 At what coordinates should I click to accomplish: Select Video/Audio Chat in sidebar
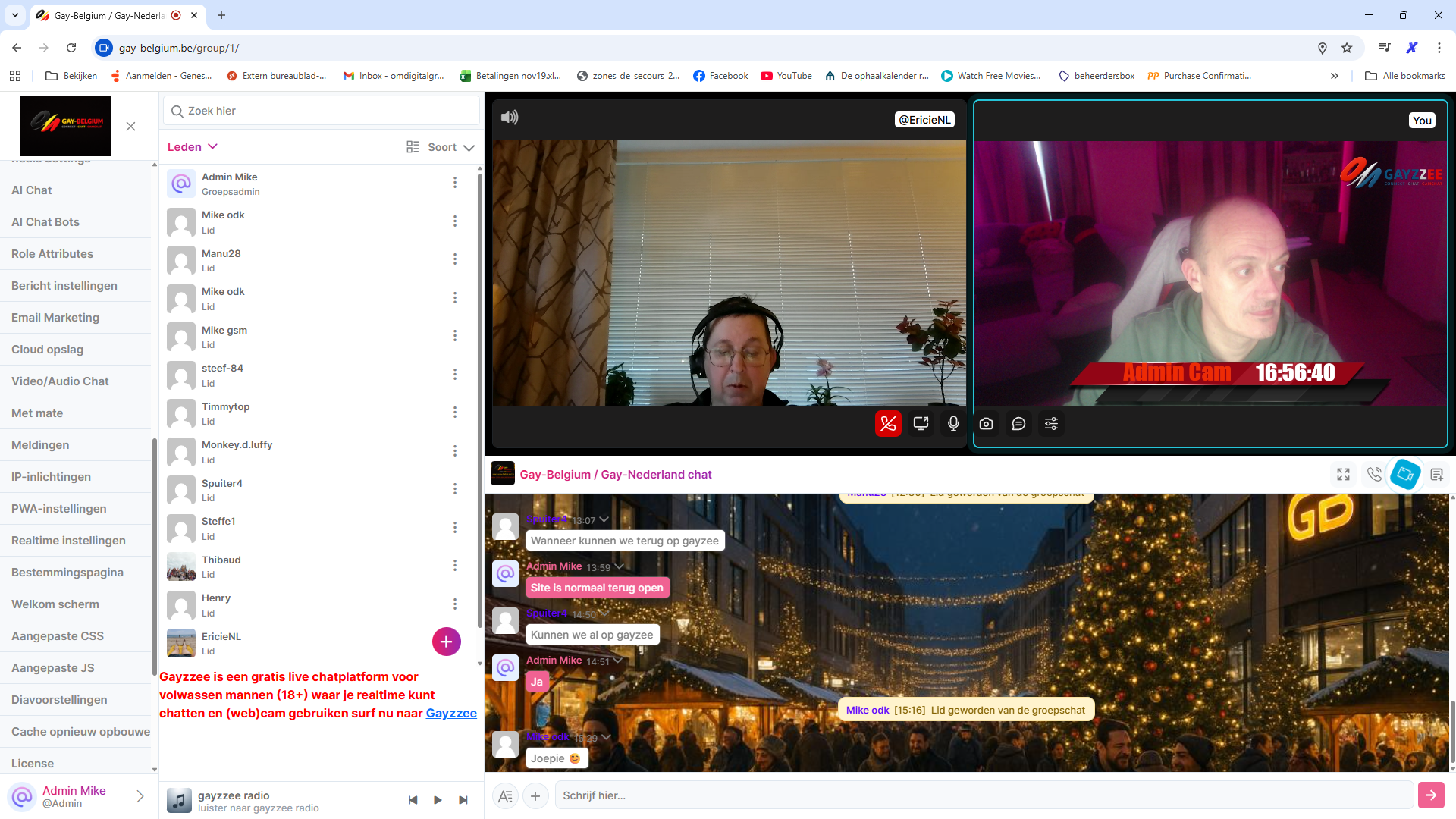[60, 381]
